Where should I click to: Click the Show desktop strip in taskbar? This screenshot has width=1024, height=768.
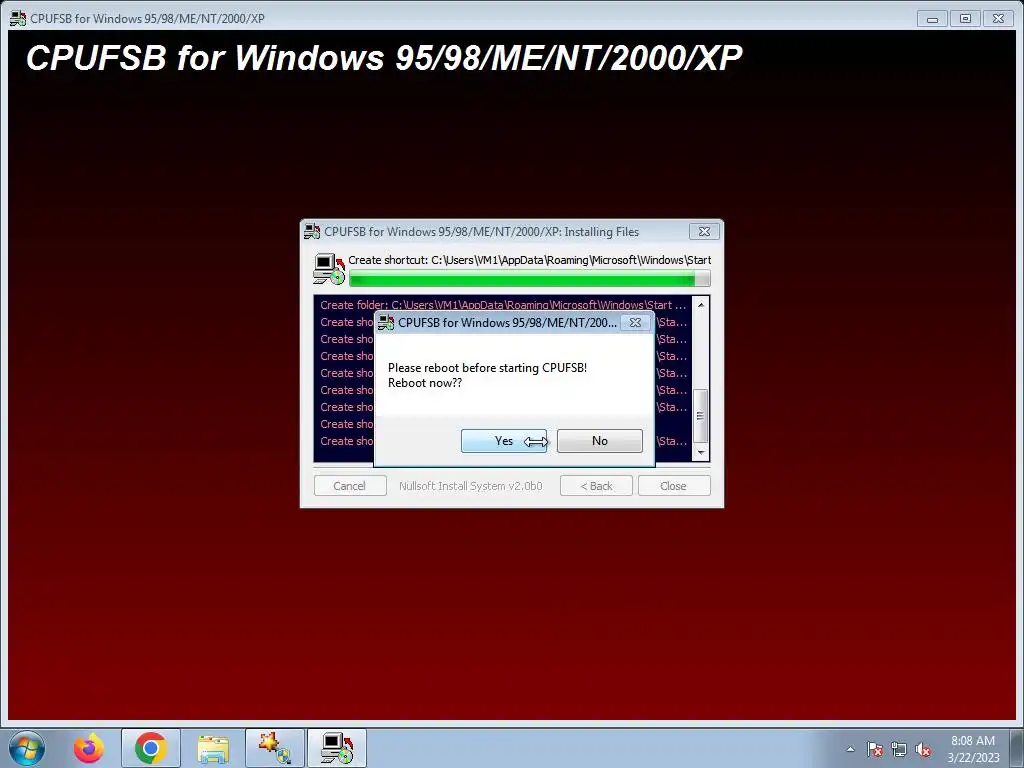pos(1017,748)
